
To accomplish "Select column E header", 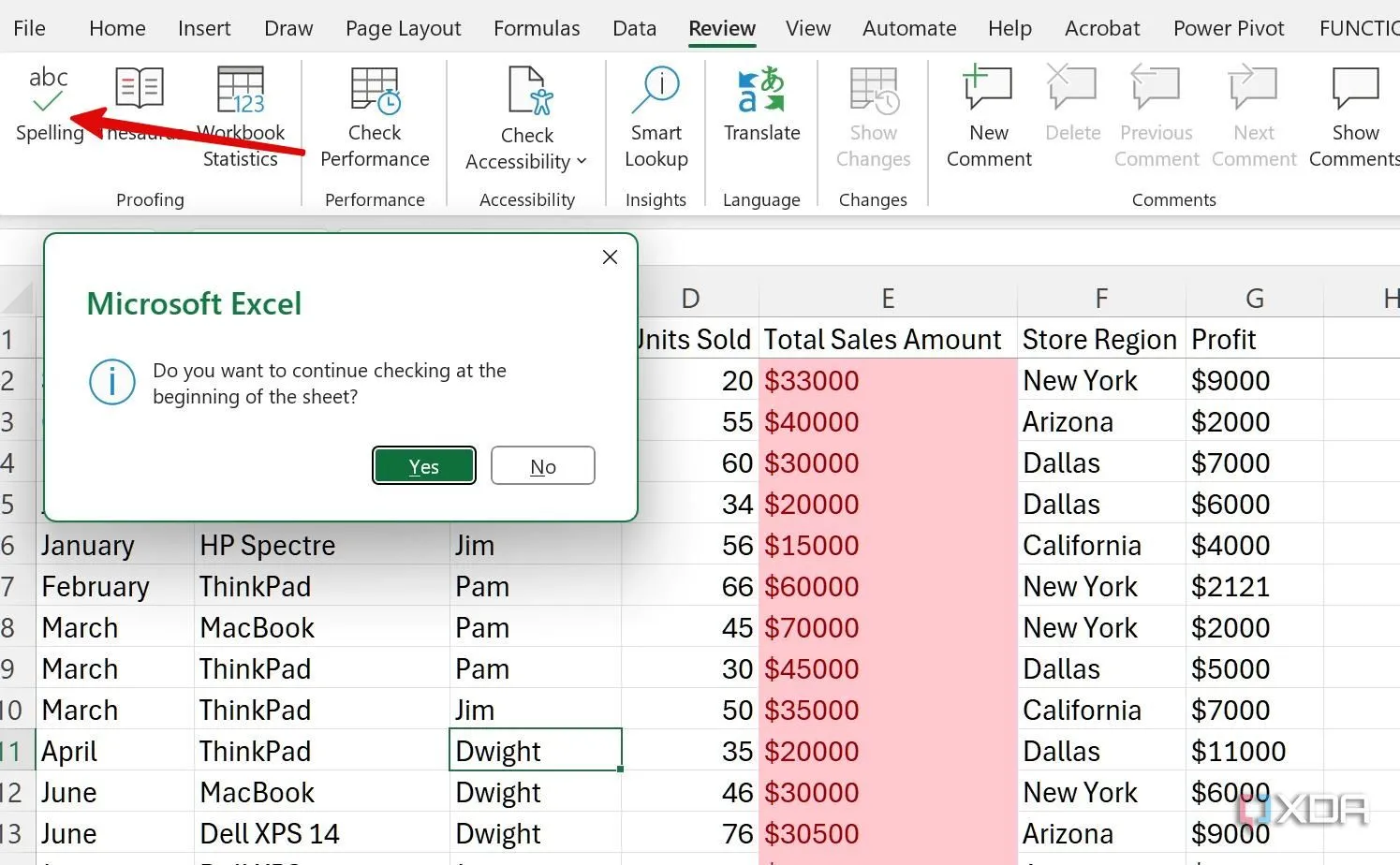I will click(x=887, y=299).
